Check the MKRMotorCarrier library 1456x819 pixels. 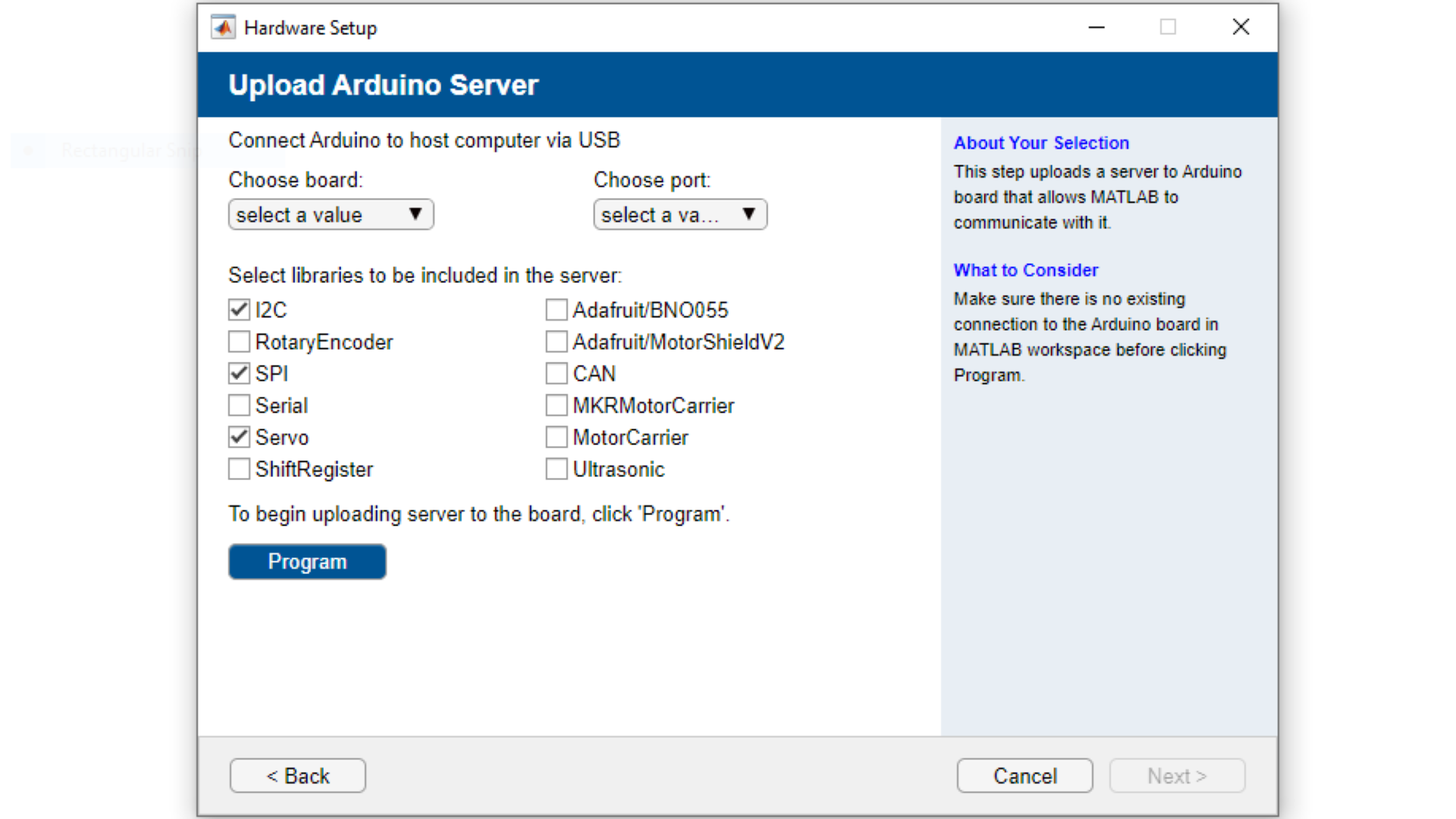point(556,405)
